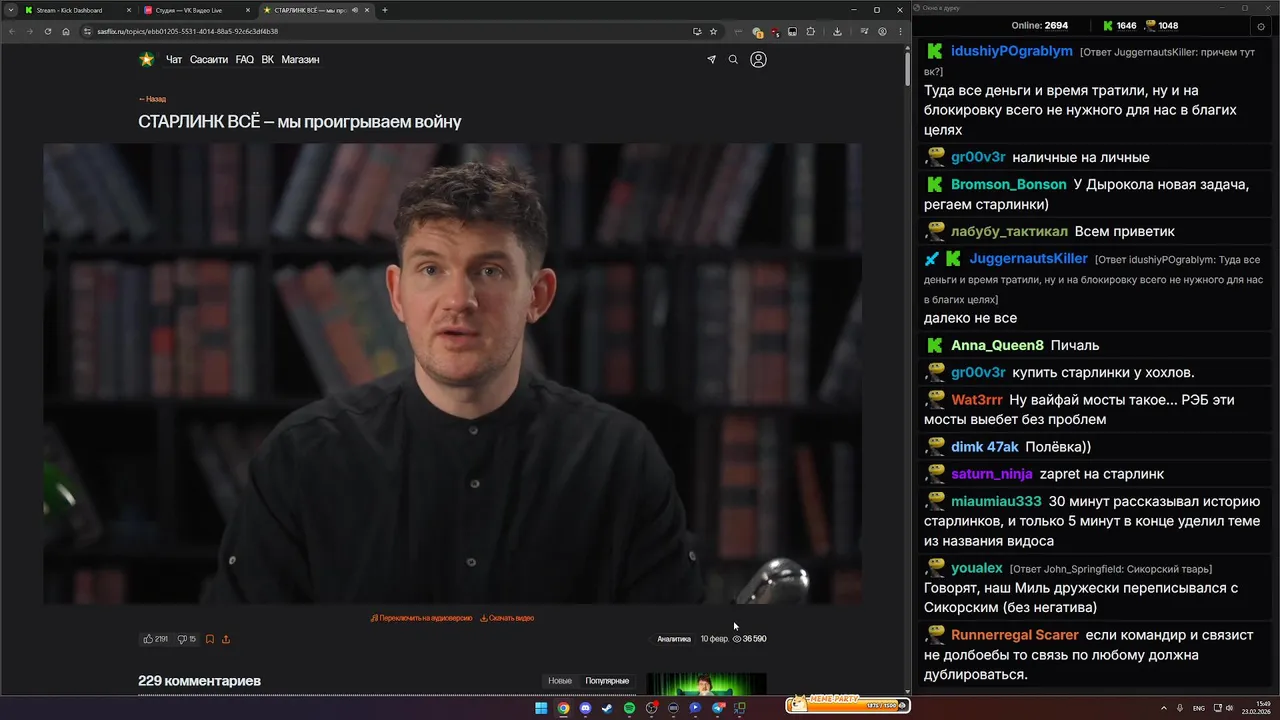Click the install app icon in address bar

tap(697, 31)
